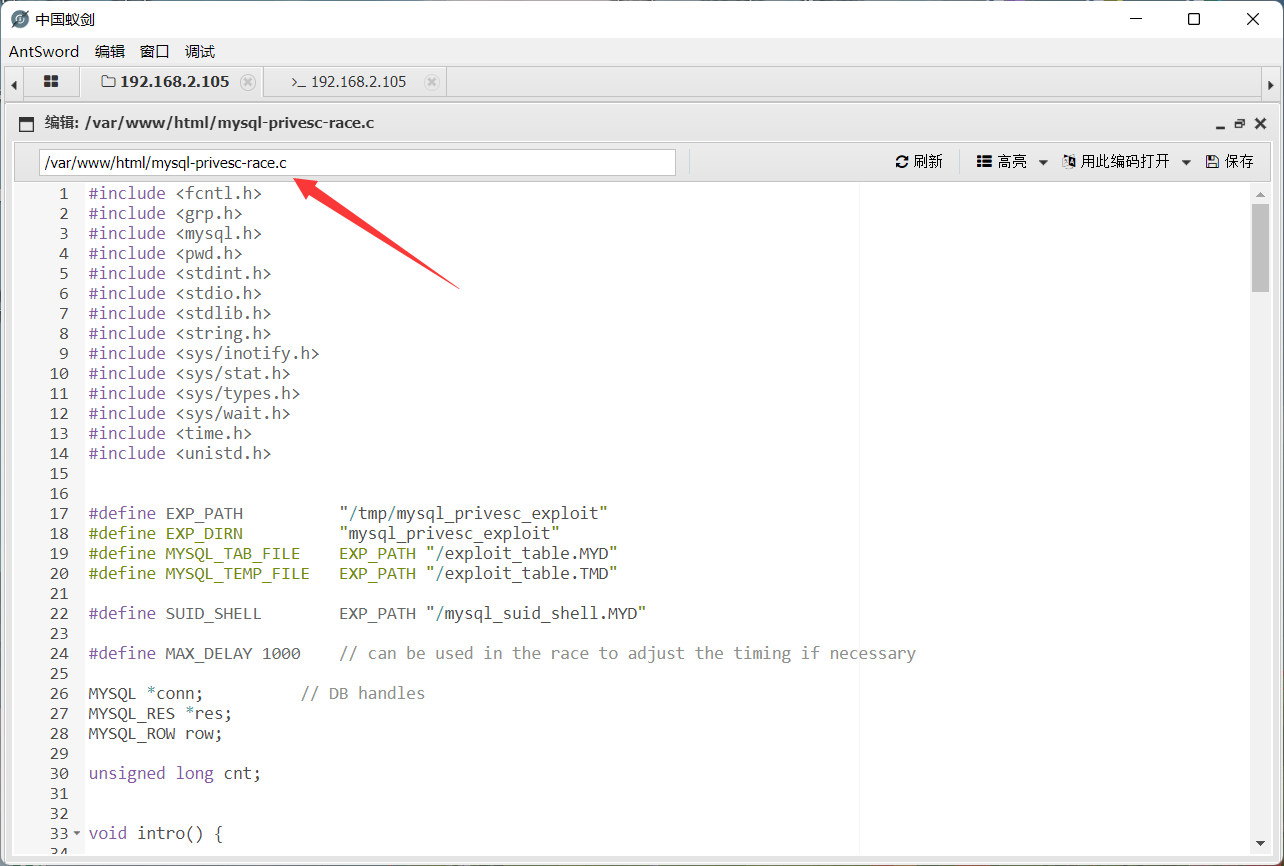Minimize the editor panel
Viewport: 1284px width, 866px height.
[x=1220, y=125]
